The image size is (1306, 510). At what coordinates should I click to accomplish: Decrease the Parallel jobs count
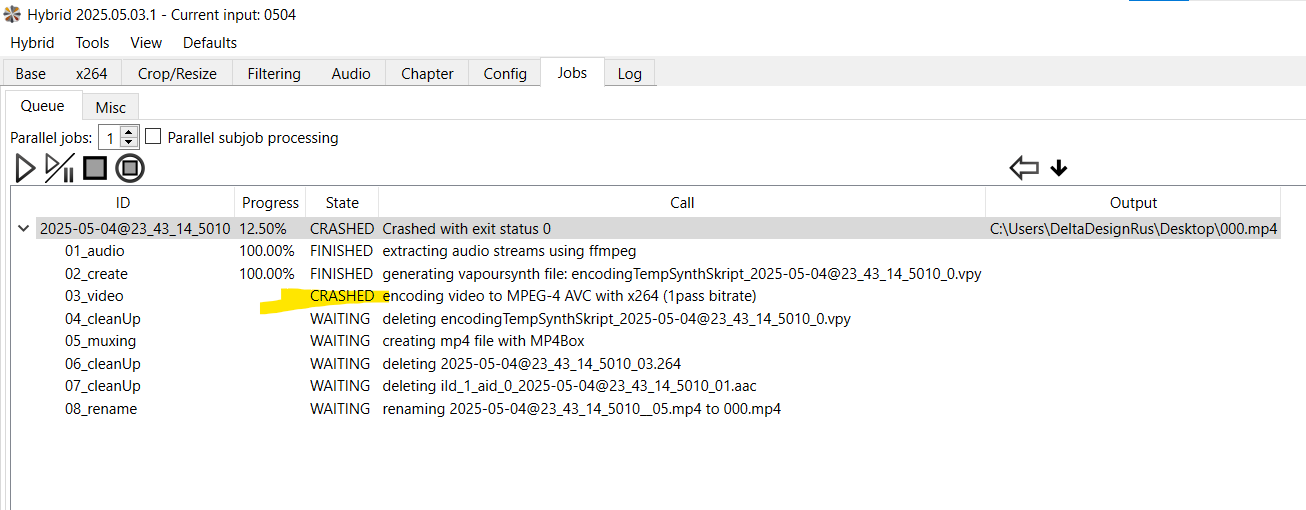coord(129,143)
